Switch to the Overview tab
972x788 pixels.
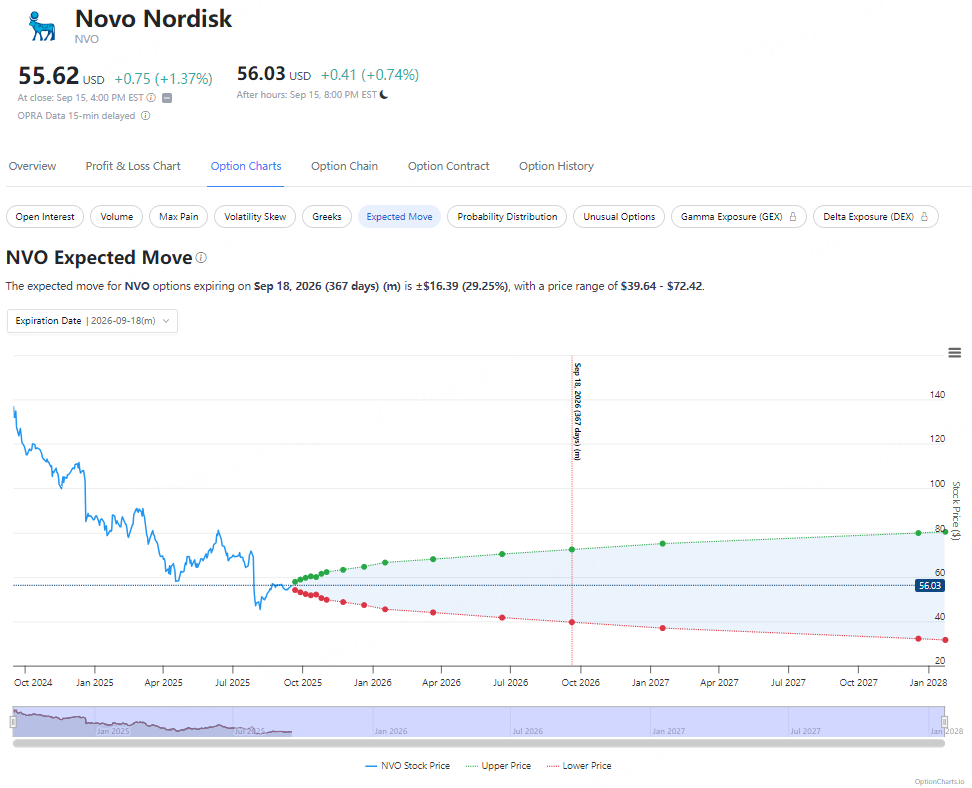click(32, 166)
